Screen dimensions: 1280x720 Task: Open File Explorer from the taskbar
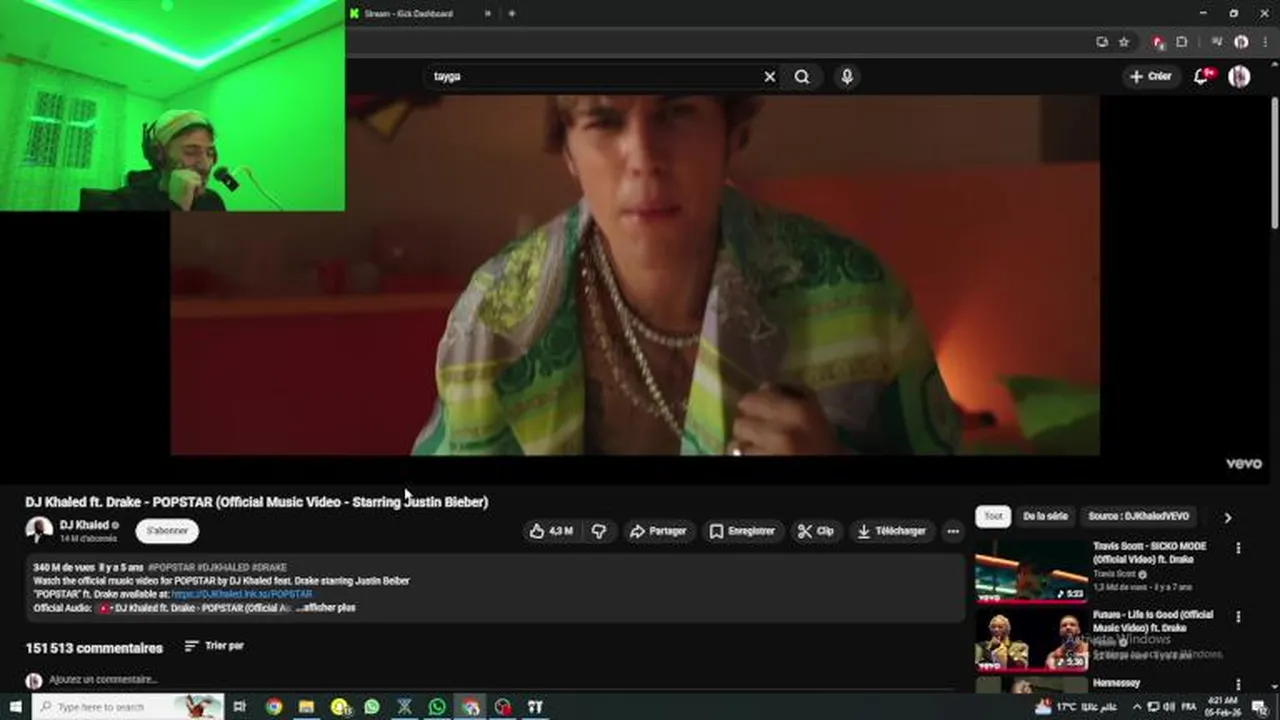(x=306, y=707)
